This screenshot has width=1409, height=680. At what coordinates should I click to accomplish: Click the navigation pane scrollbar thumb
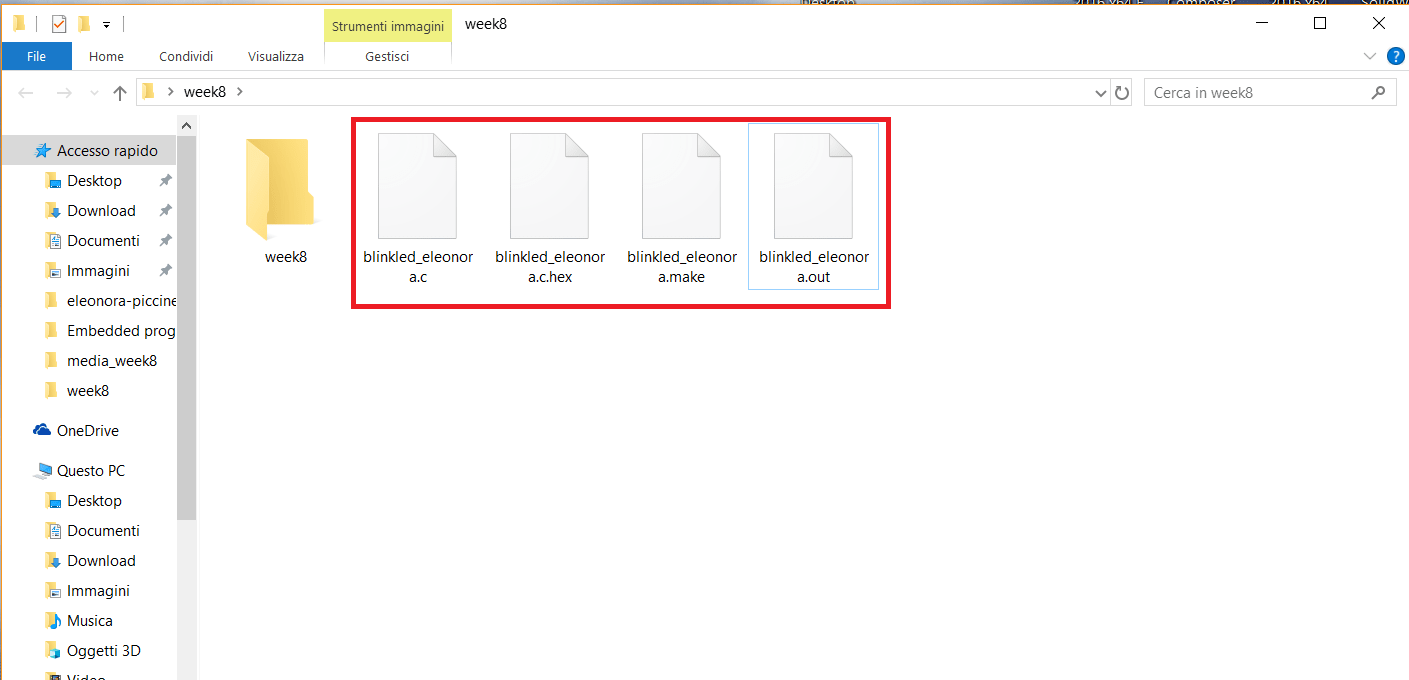coord(187,327)
